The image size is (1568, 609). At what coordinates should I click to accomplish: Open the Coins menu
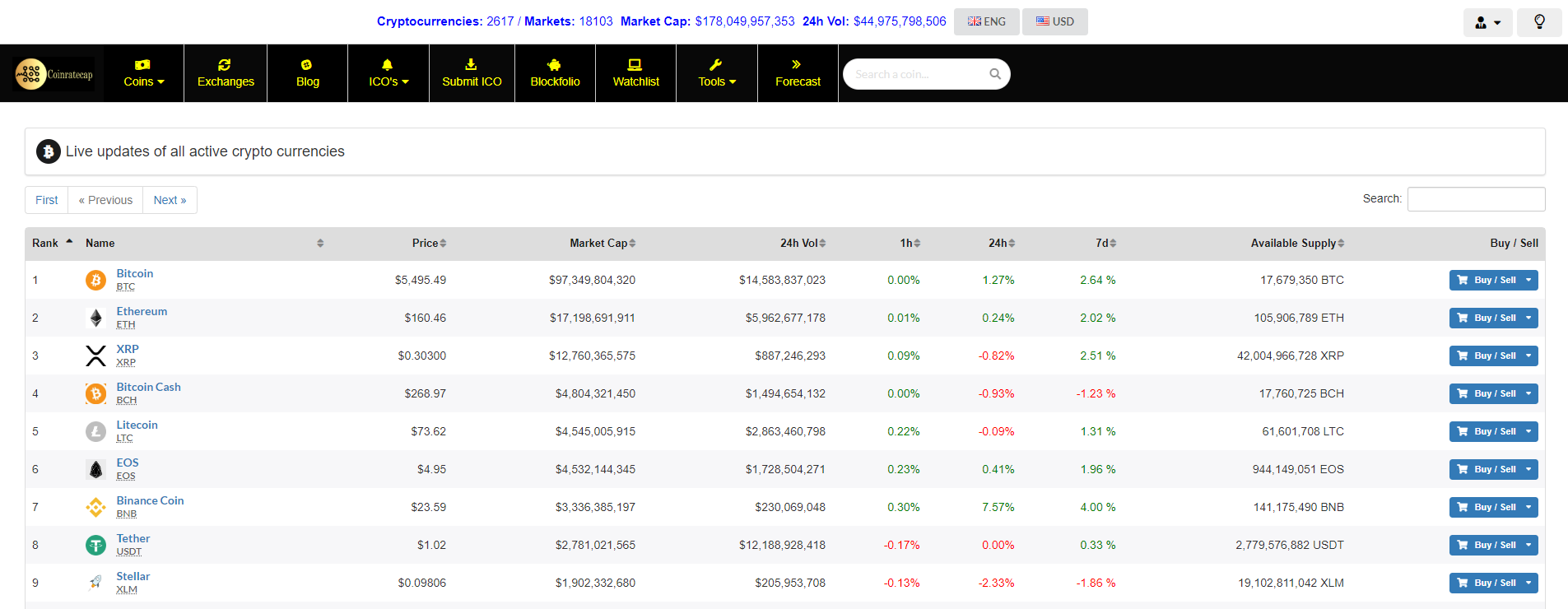143,73
